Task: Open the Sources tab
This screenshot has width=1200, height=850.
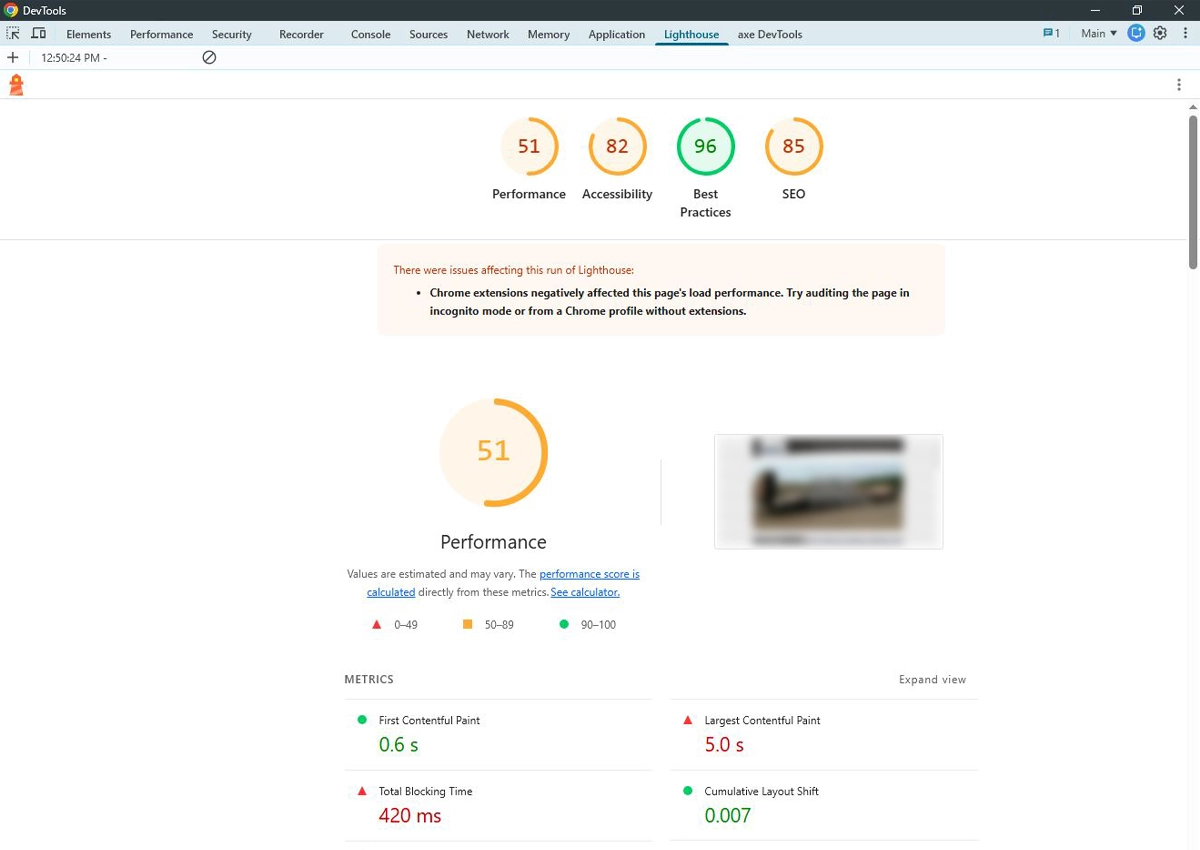Action: (x=428, y=34)
